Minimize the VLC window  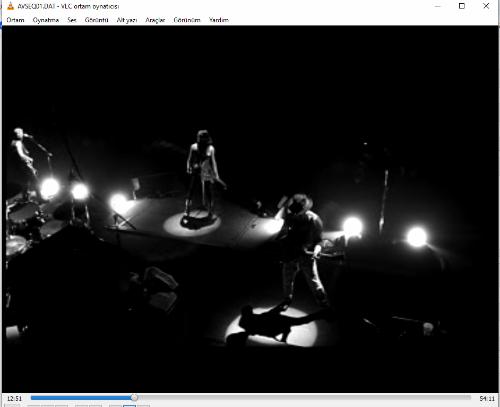tap(438, 6)
